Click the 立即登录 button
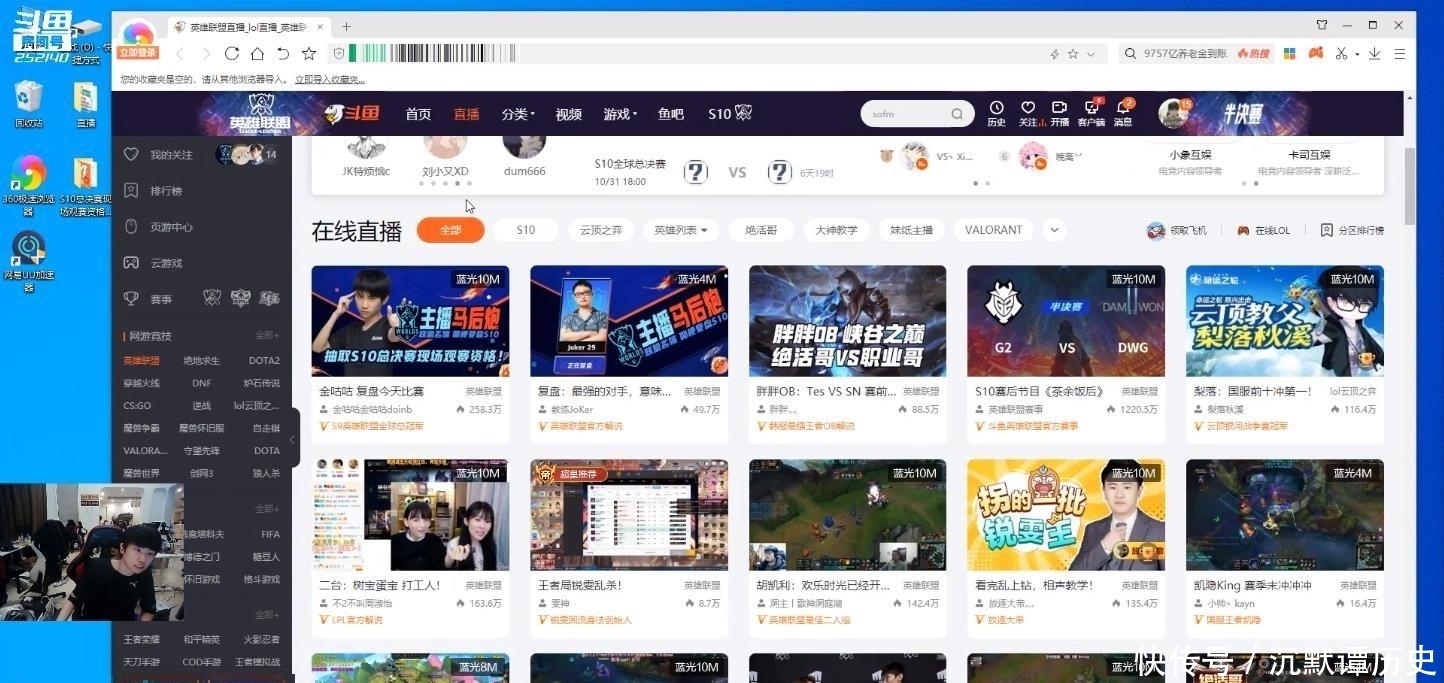The image size is (1444, 683). click(x=138, y=52)
